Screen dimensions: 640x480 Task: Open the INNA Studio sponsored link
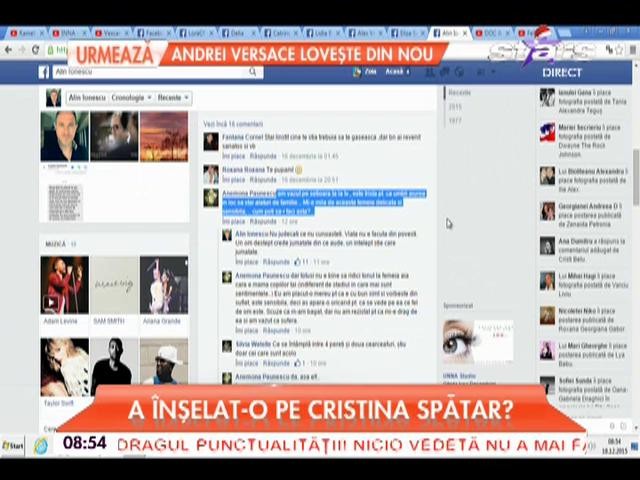[x=459, y=376]
